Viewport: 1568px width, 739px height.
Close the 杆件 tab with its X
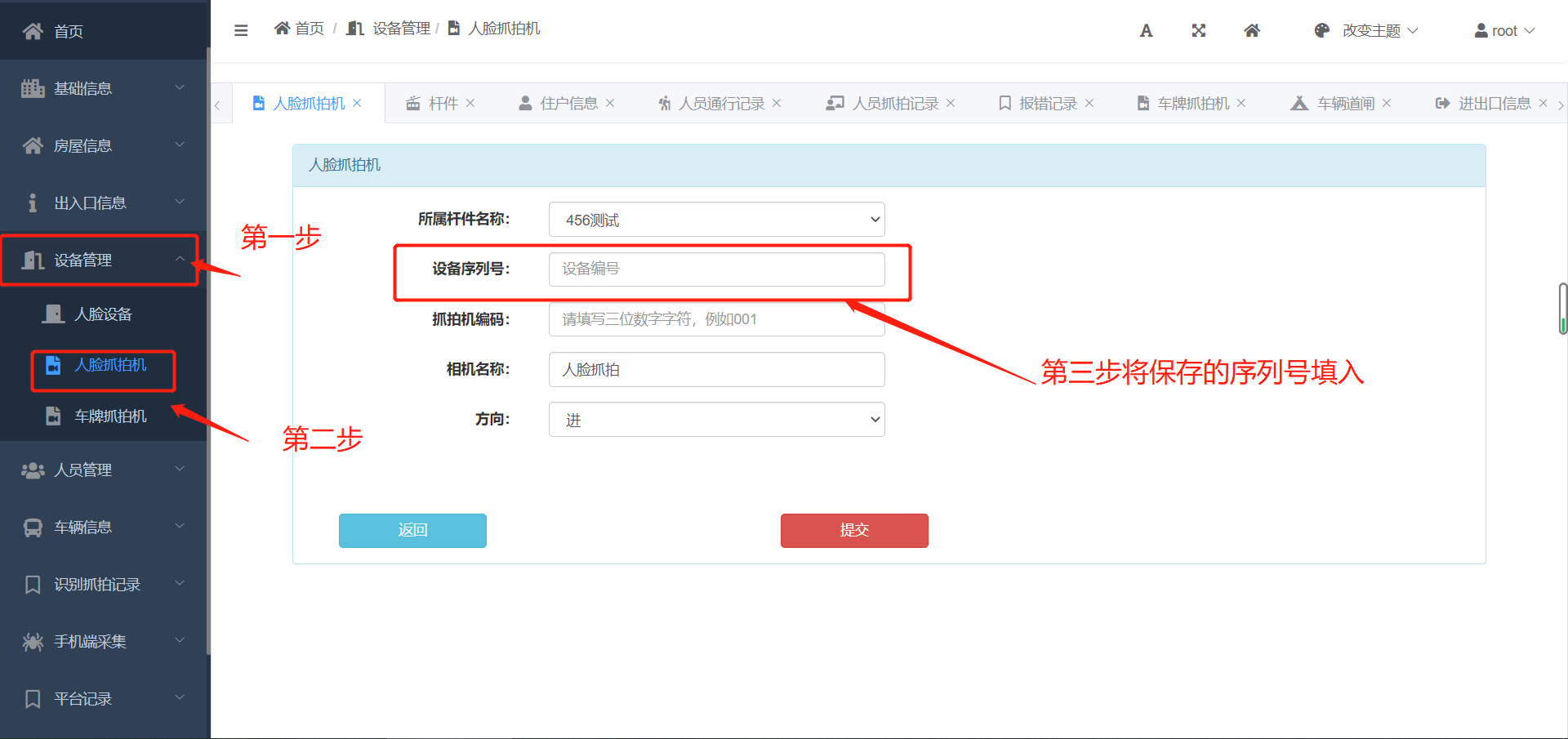click(470, 104)
